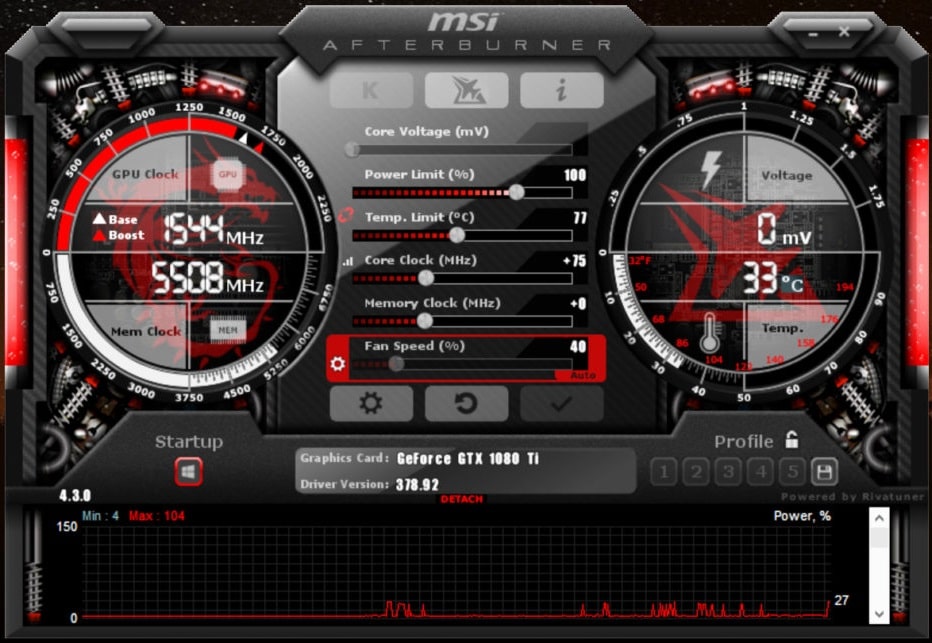This screenshot has height=643, width=932.
Task: Click the Fan Speed slider handle
Action: [x=396, y=364]
